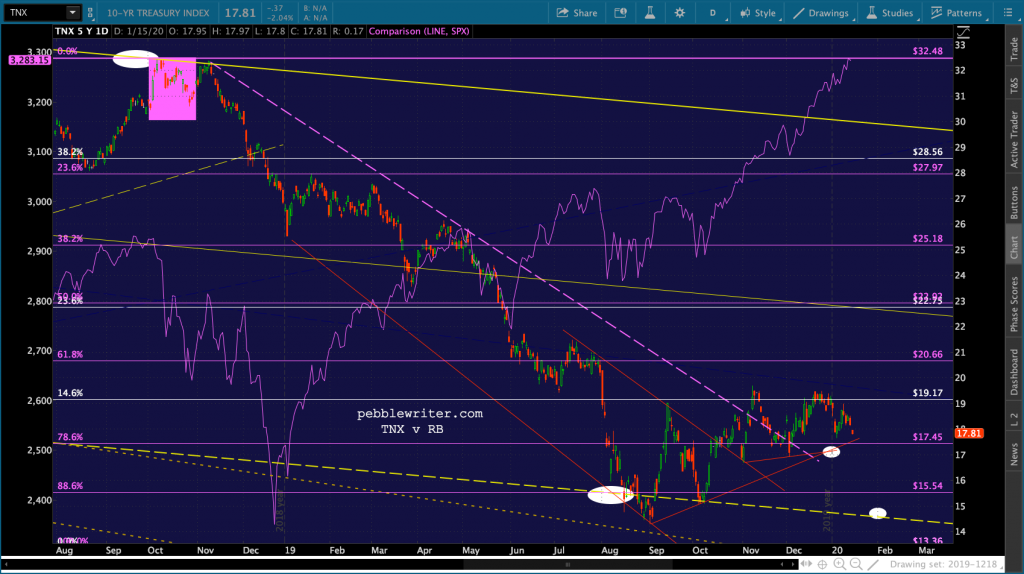Open the Studies menu

pyautogui.click(x=889, y=13)
